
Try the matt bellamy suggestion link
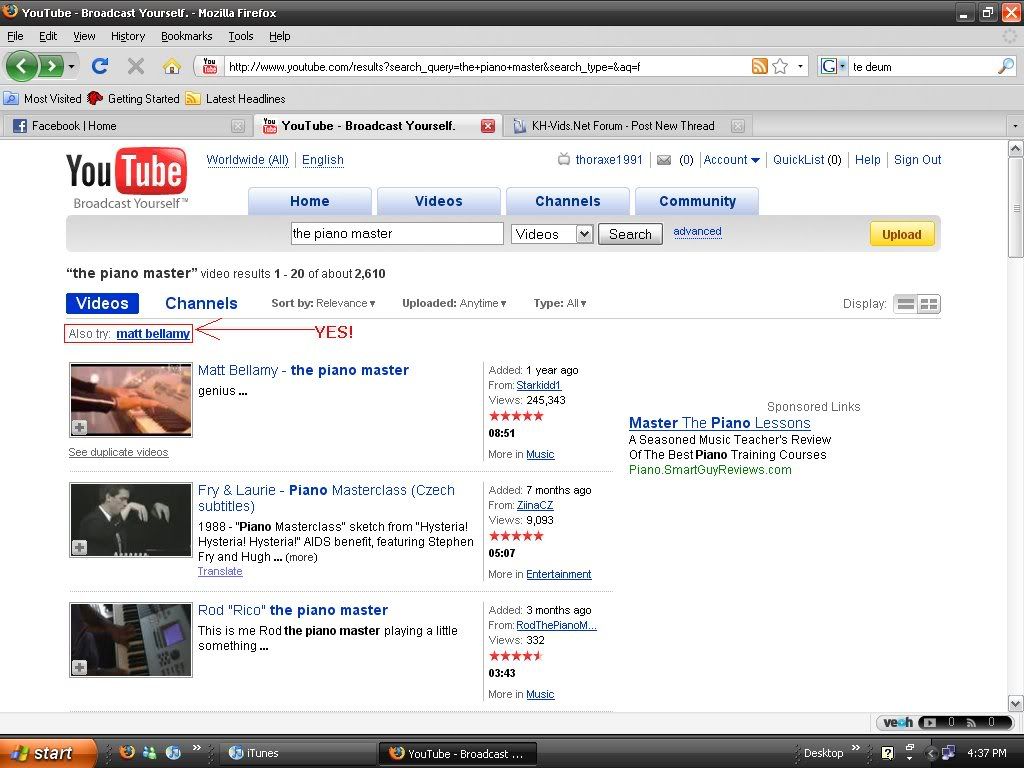(x=153, y=334)
